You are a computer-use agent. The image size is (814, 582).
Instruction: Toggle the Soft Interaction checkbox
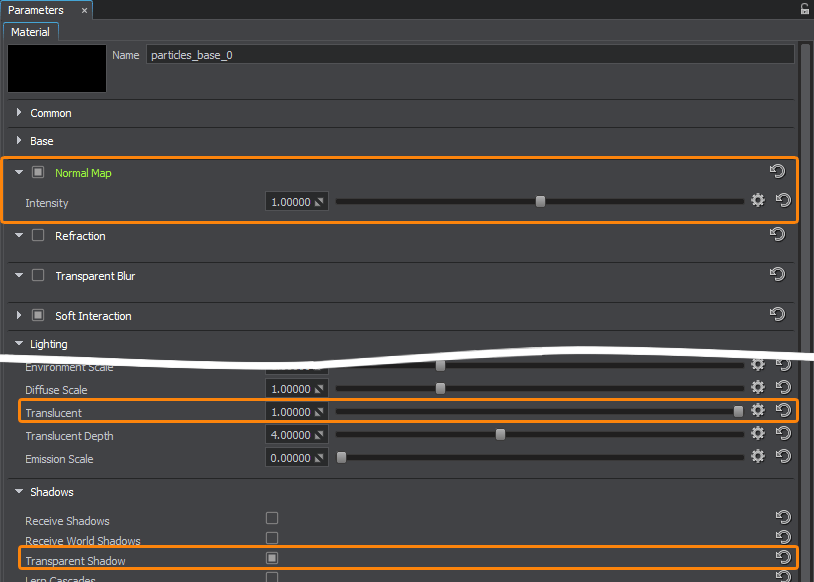(x=38, y=315)
